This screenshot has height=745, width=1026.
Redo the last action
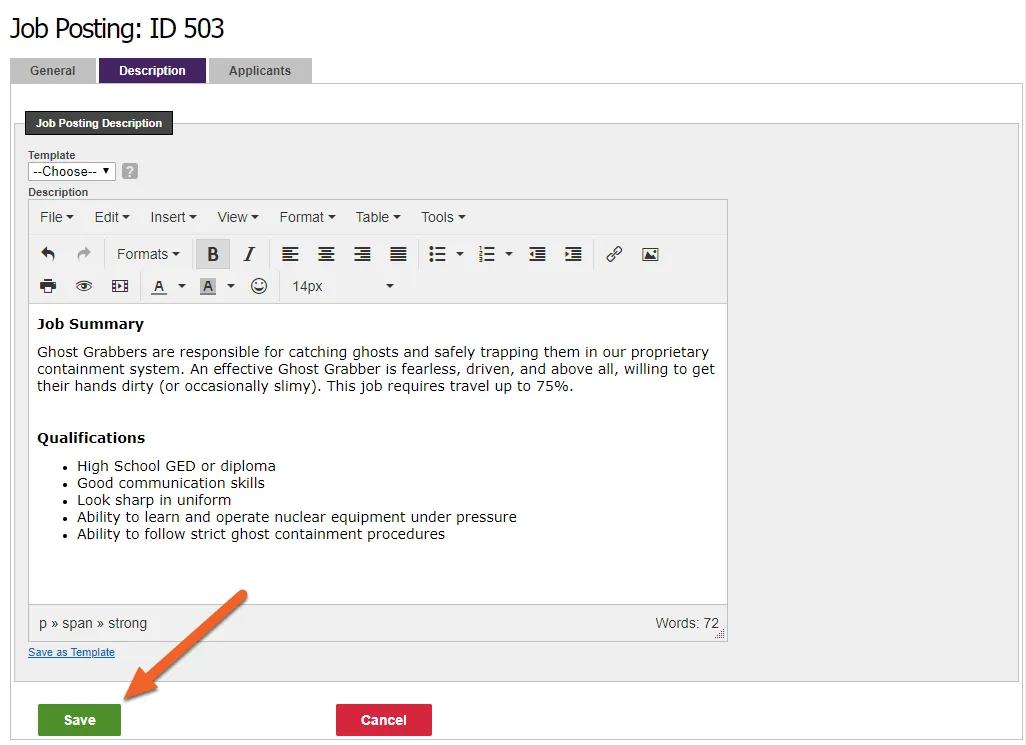click(x=84, y=254)
